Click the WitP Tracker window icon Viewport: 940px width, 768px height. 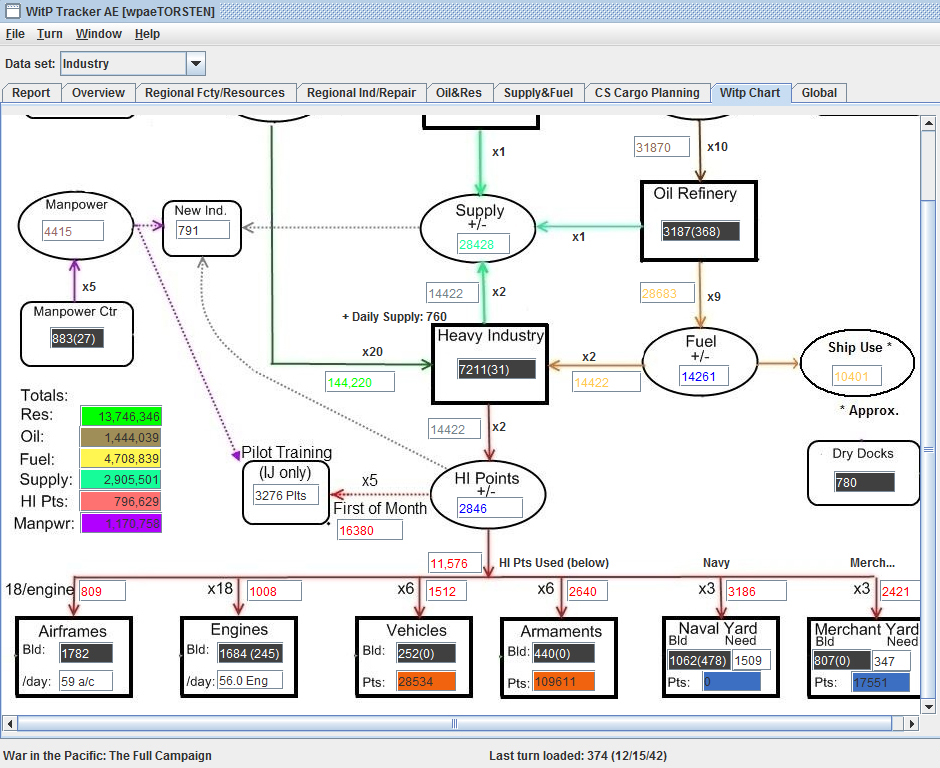point(12,11)
